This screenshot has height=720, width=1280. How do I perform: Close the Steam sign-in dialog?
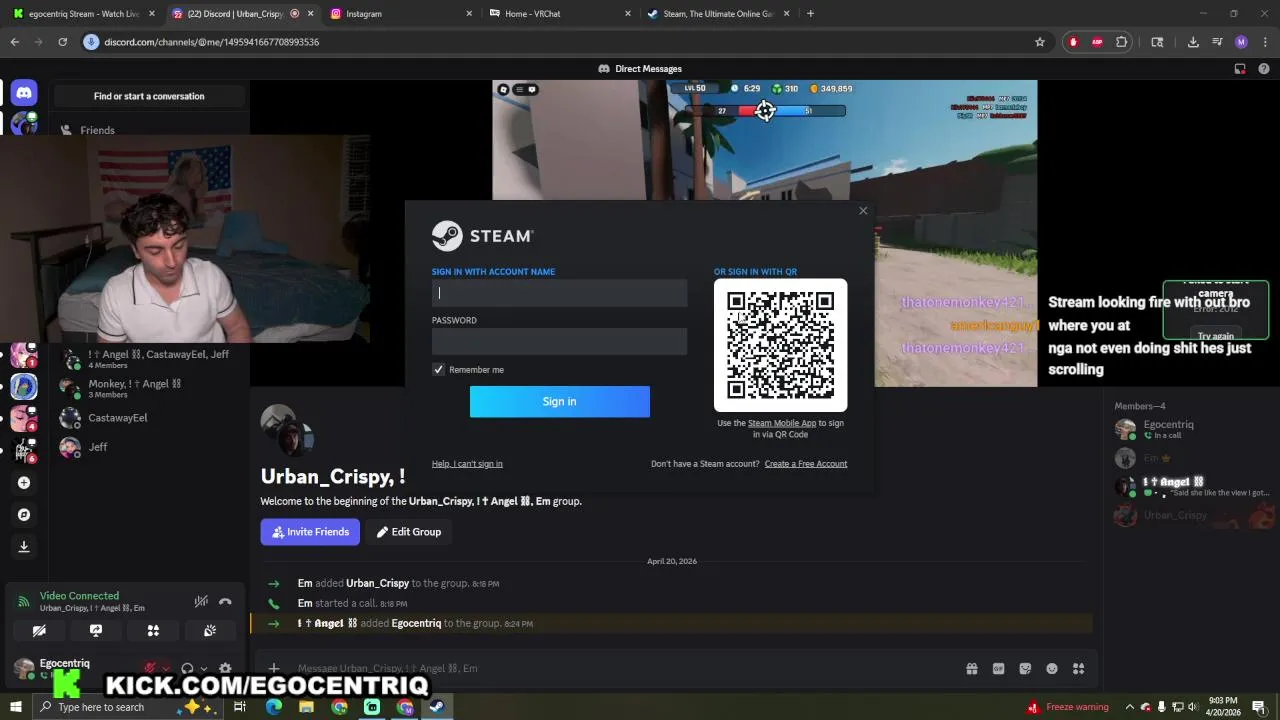click(x=863, y=211)
